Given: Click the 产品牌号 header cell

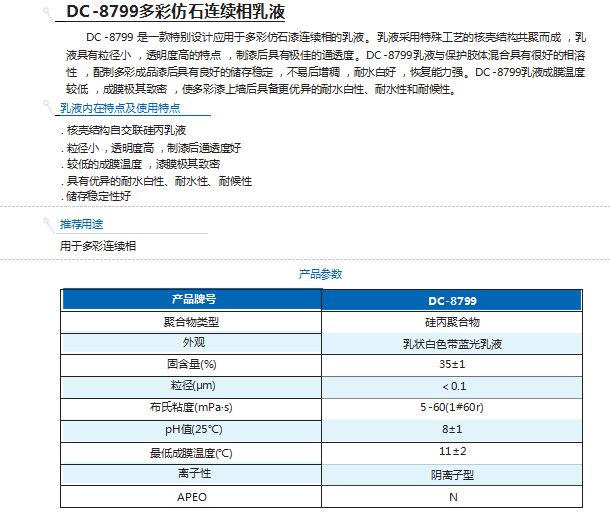Looking at the screenshot, I should coord(192,299).
